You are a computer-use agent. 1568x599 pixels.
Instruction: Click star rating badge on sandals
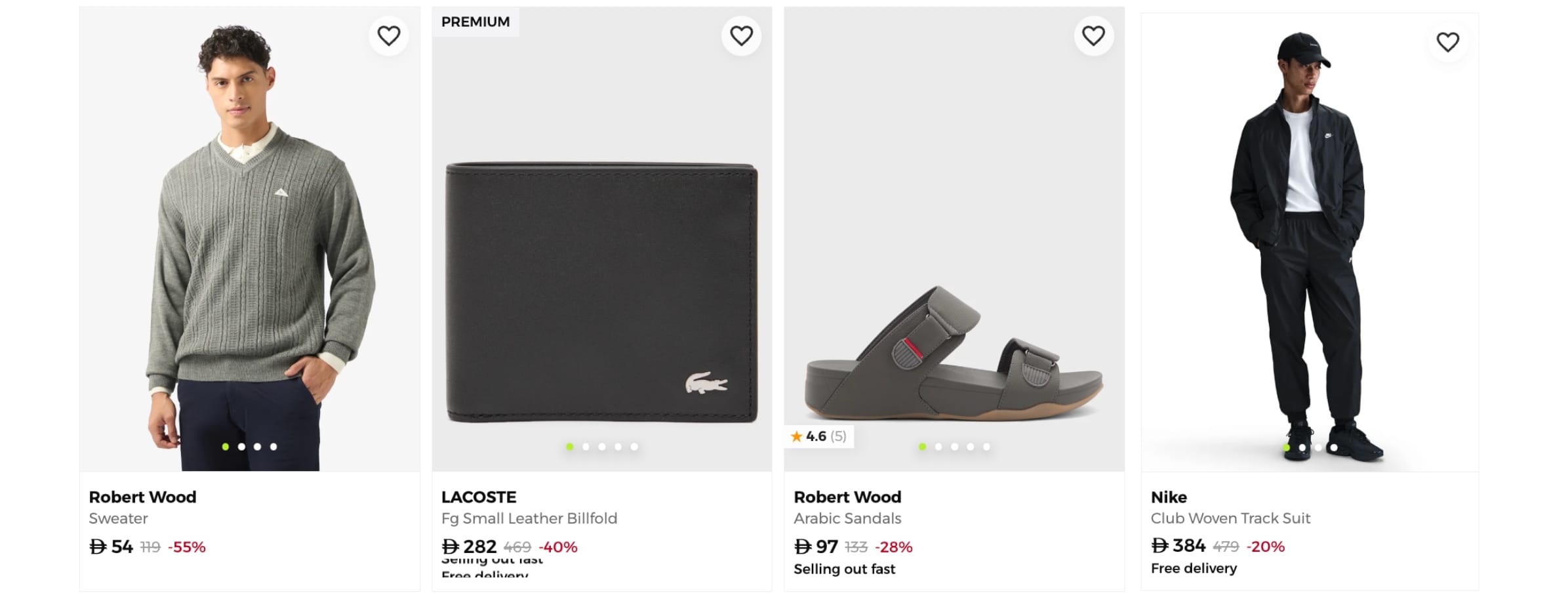point(818,436)
